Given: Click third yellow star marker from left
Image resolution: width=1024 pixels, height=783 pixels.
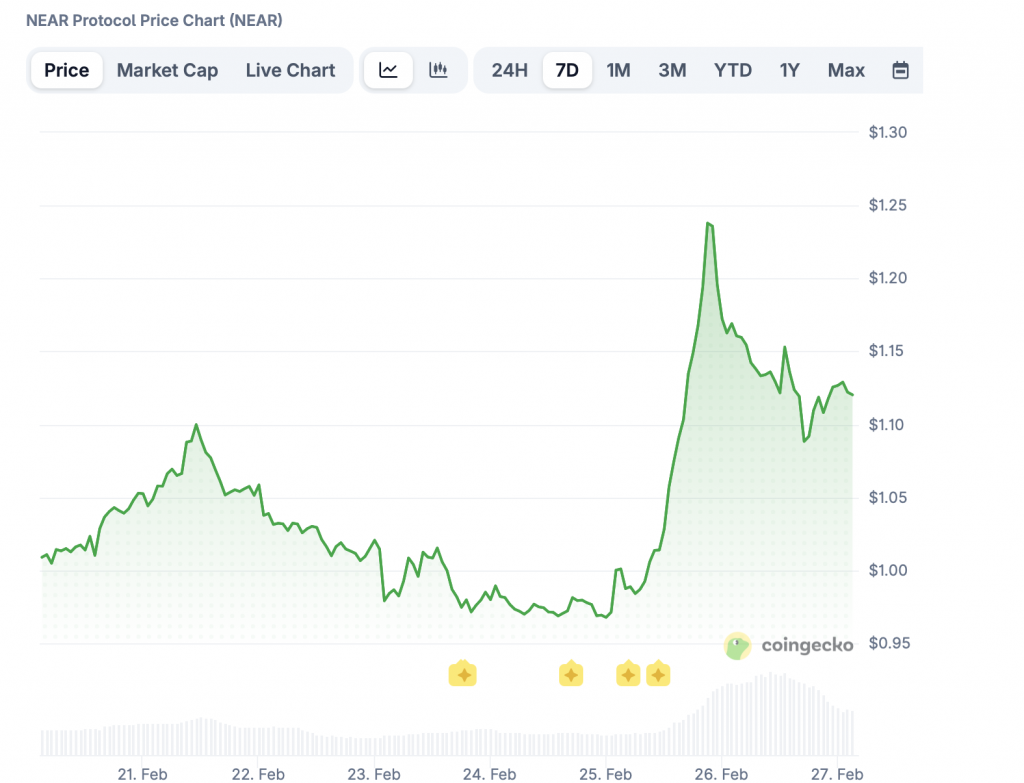Looking at the screenshot, I should [x=627, y=674].
